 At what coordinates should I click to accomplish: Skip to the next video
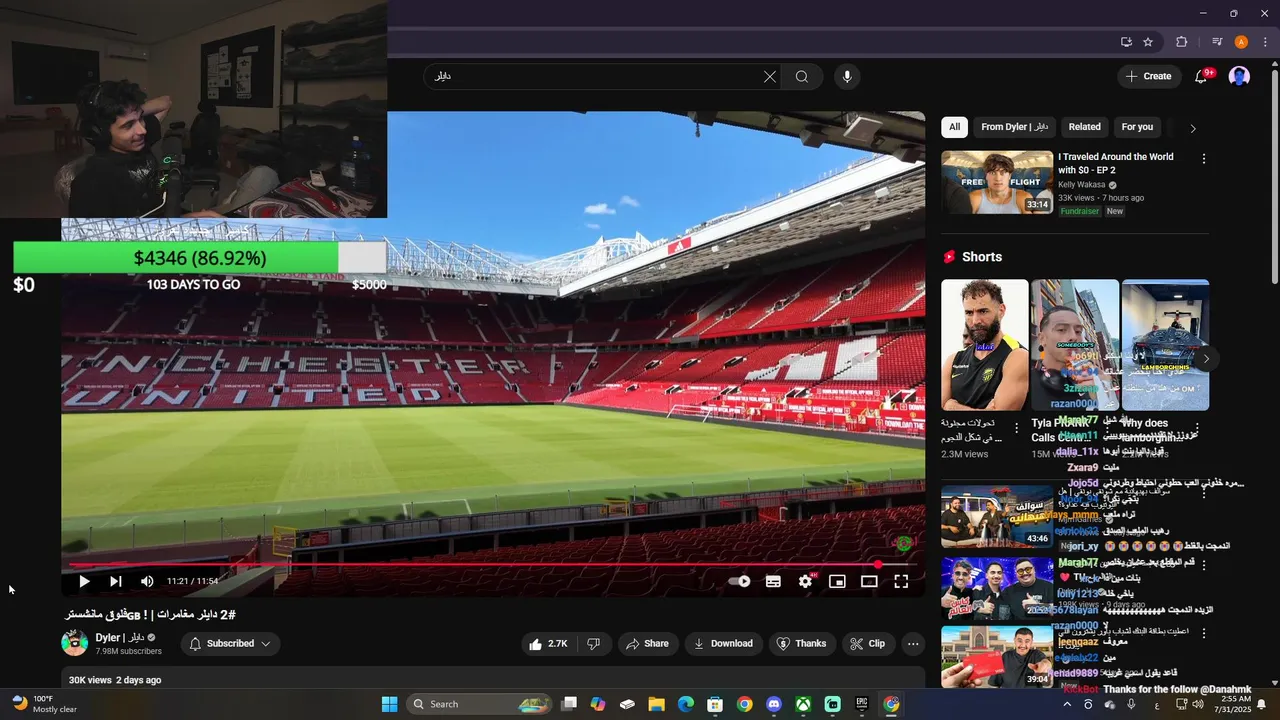[x=116, y=581]
